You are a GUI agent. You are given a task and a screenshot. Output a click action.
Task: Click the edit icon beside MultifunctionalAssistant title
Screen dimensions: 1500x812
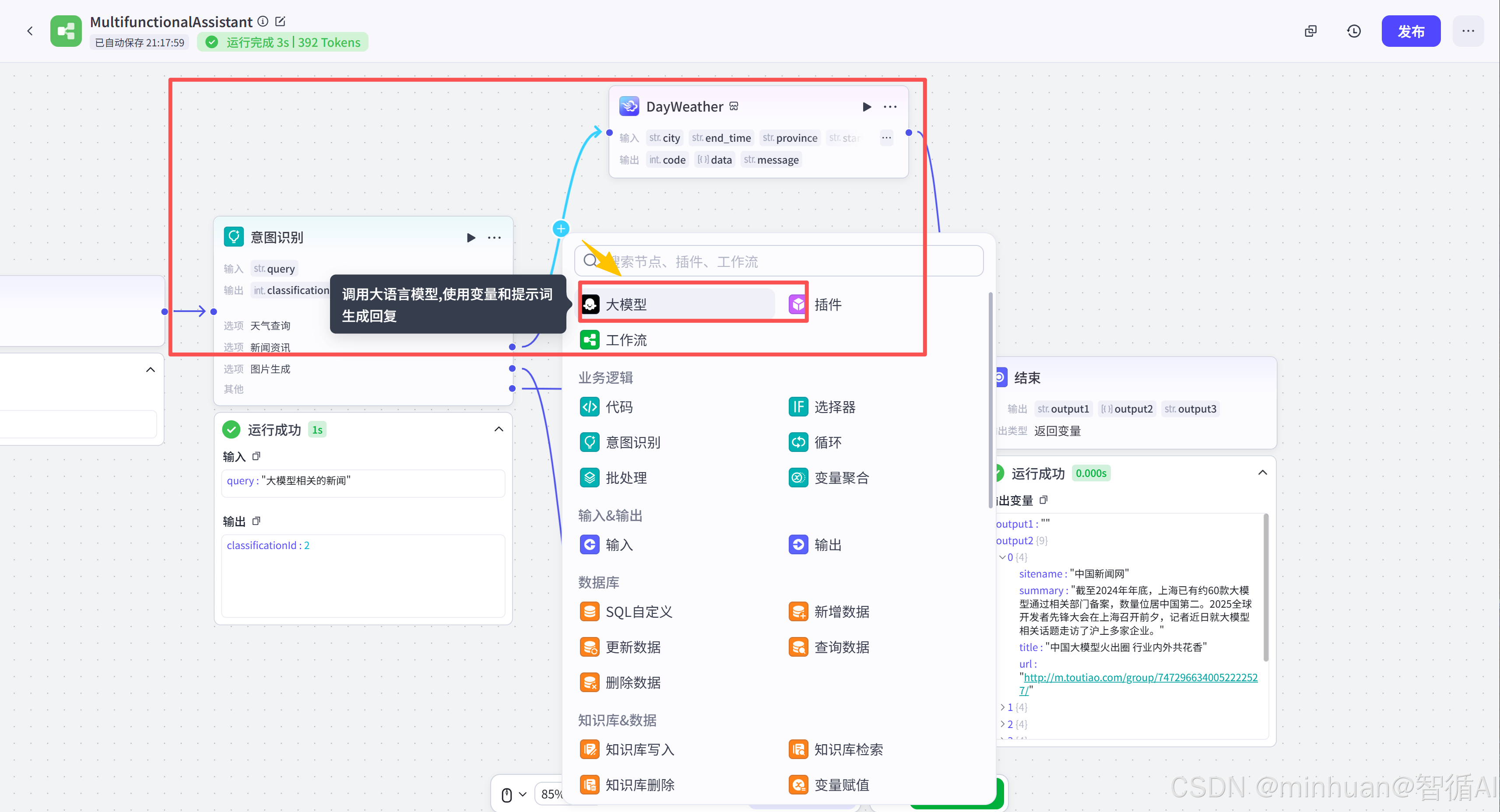coord(280,21)
